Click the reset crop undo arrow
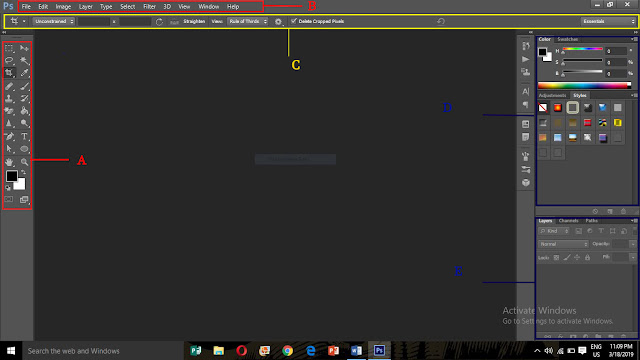Image resolution: width=640 pixels, height=360 pixels. [441, 21]
